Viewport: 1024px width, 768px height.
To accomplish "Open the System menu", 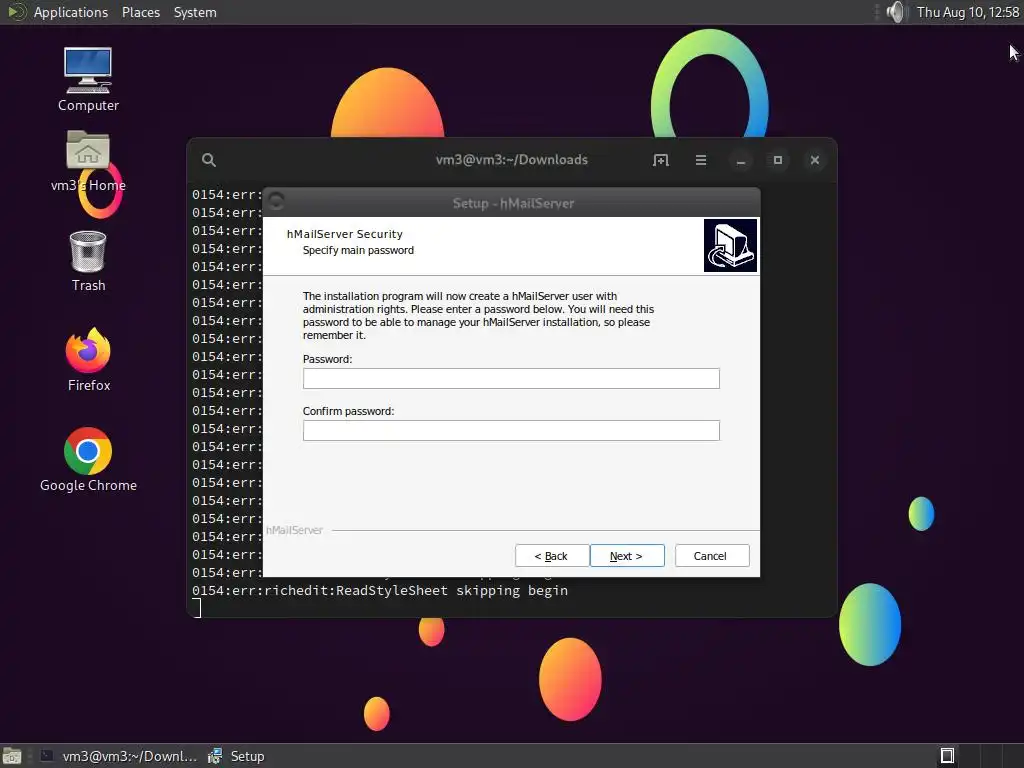I will (195, 12).
